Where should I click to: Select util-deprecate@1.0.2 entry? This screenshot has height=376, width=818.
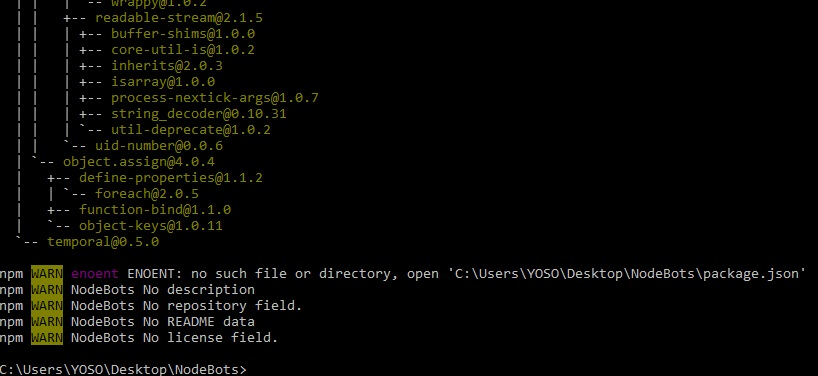pyautogui.click(x=190, y=130)
